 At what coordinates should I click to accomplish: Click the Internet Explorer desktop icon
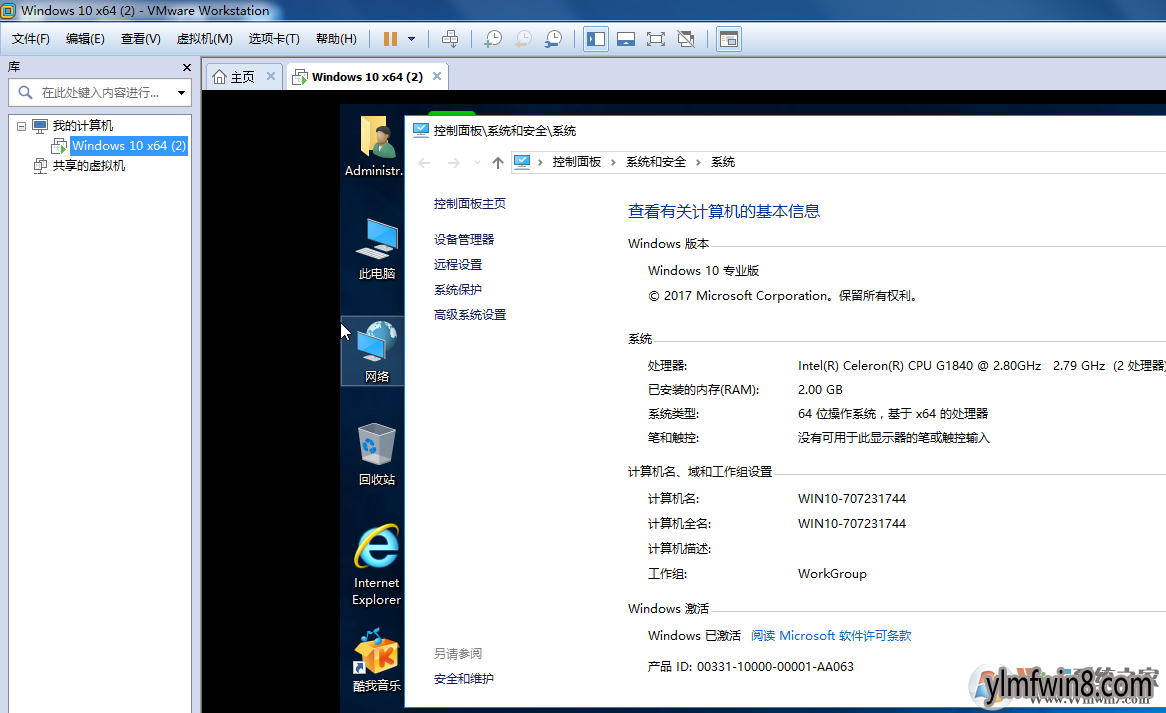376,565
